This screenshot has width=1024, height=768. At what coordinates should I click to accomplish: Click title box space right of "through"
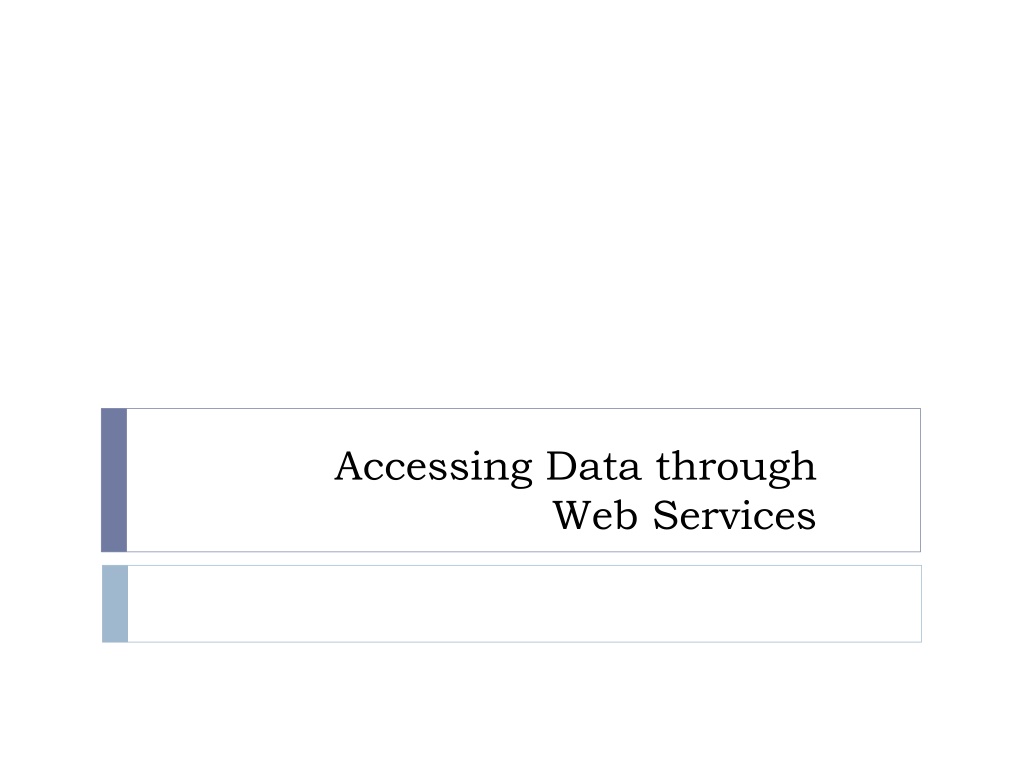(x=869, y=466)
